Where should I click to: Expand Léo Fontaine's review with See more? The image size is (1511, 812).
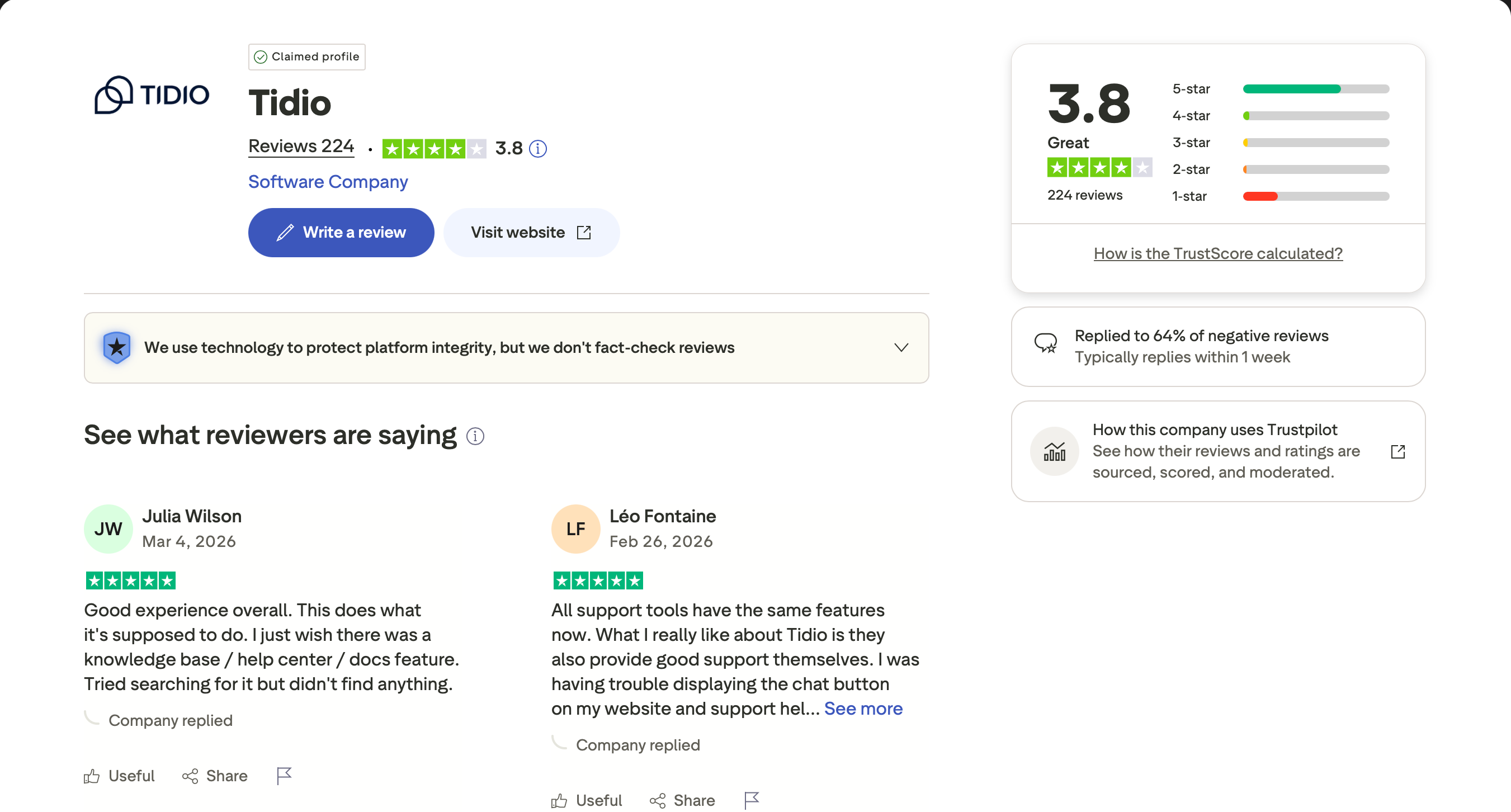(x=863, y=709)
